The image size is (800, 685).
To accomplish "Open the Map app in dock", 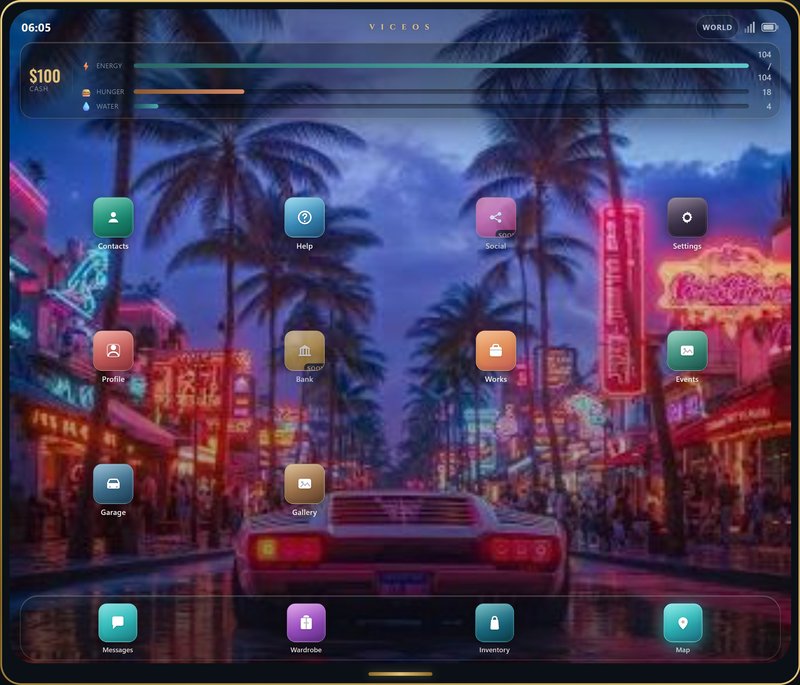I will (683, 623).
